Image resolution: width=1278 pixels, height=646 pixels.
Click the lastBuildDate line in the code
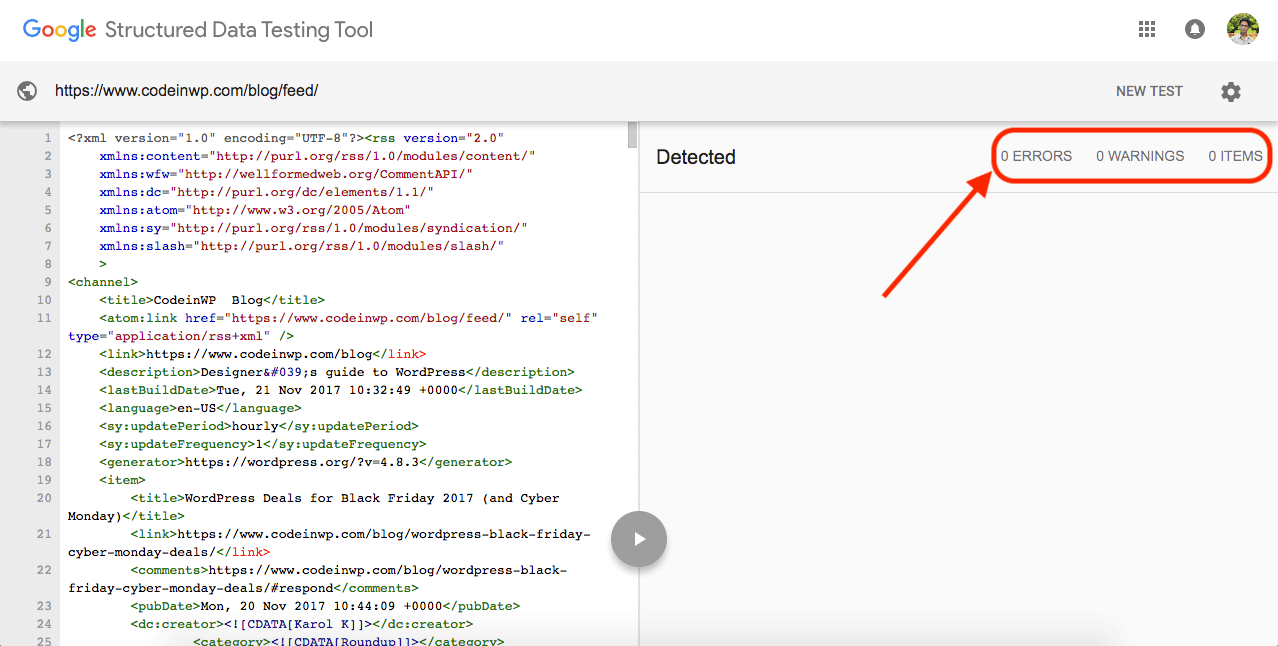click(340, 390)
